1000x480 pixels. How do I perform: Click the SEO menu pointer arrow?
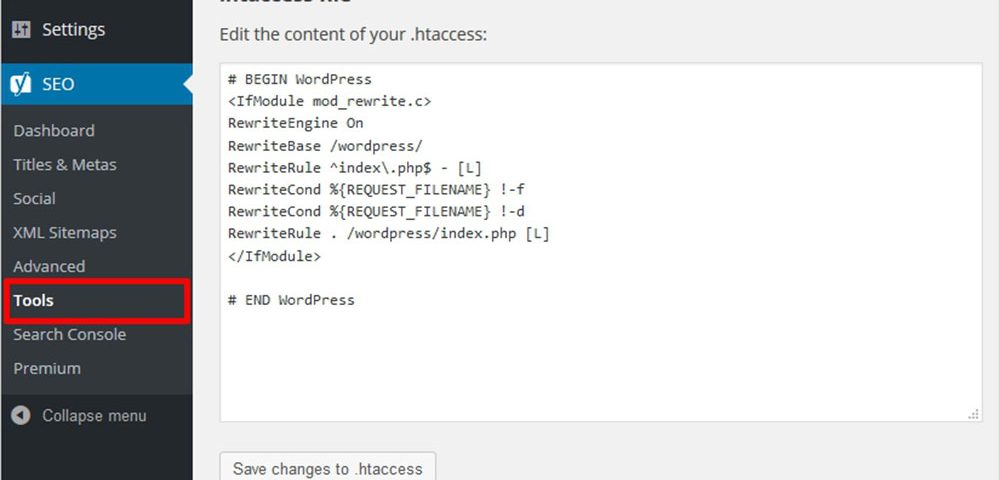188,84
